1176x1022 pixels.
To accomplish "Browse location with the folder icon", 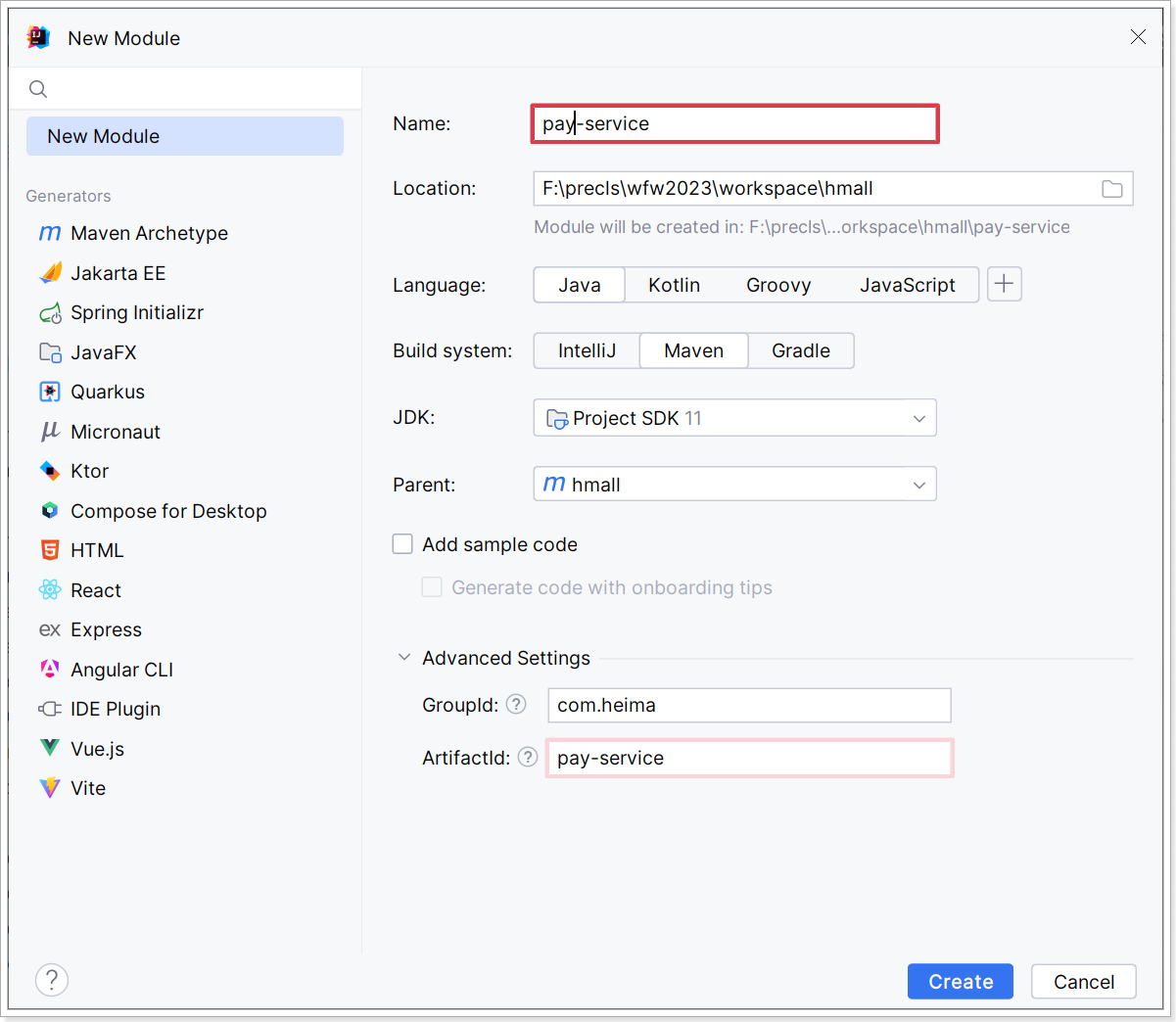I will coord(1112,189).
